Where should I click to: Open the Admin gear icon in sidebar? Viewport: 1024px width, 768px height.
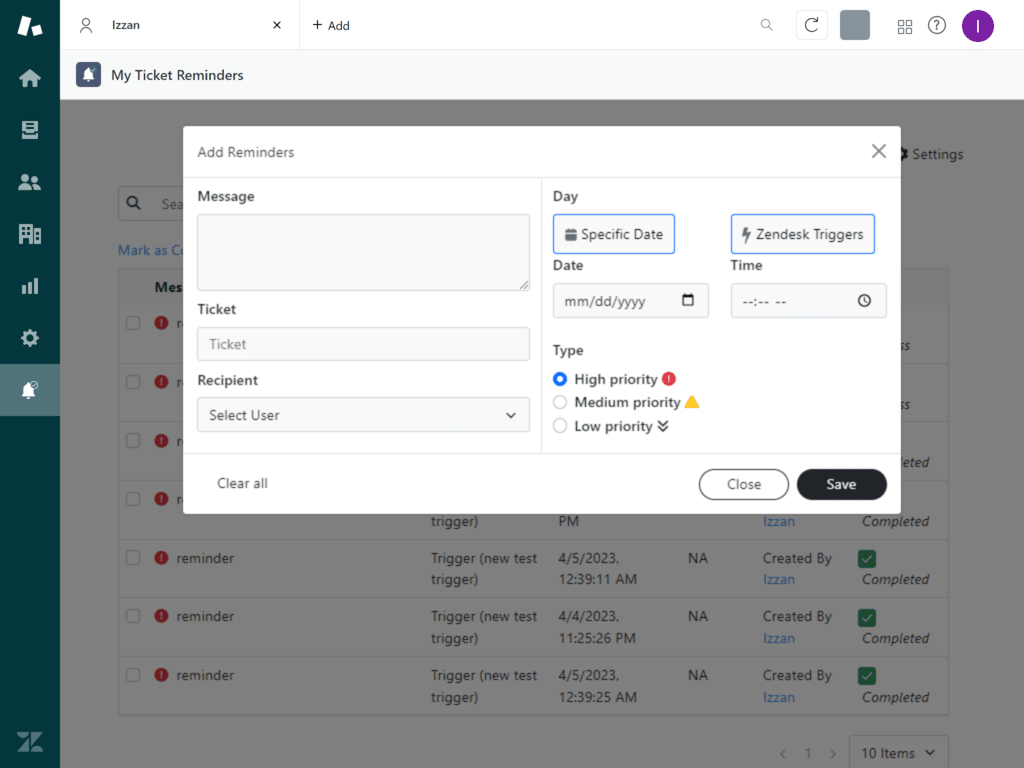30,338
